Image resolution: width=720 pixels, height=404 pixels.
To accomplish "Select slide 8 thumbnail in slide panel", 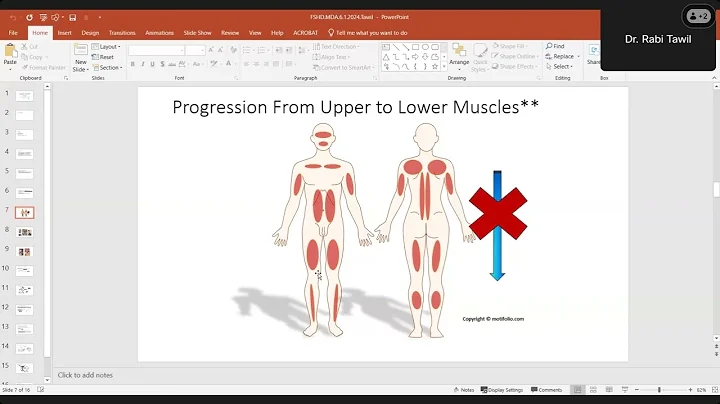I will pyautogui.click(x=25, y=232).
